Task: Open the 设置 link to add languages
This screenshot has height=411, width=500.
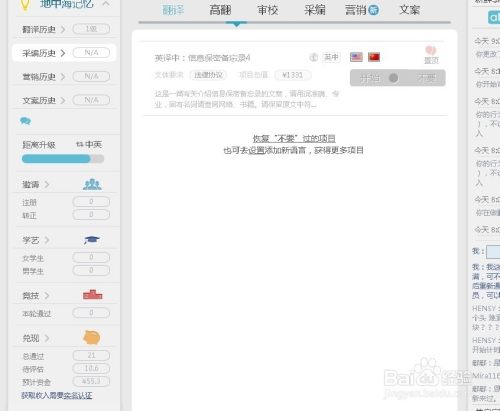Action: (x=257, y=151)
